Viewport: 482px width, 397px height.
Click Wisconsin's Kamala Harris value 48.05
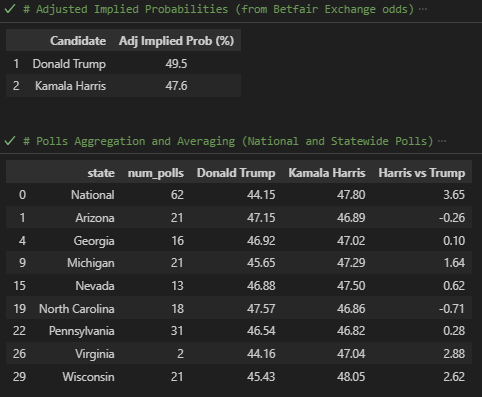click(351, 377)
